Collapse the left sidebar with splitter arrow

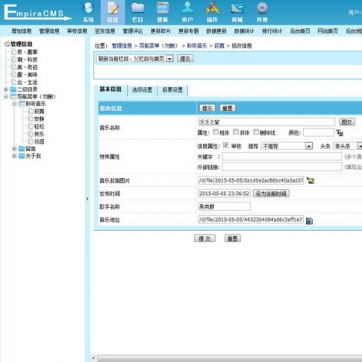87,199
